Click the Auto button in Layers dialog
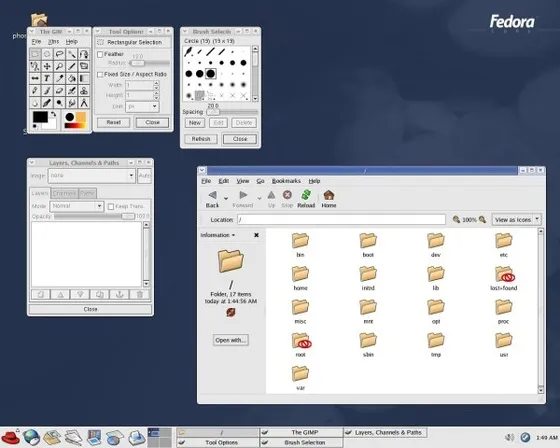Image resolution: width=560 pixels, height=448 pixels. (144, 175)
